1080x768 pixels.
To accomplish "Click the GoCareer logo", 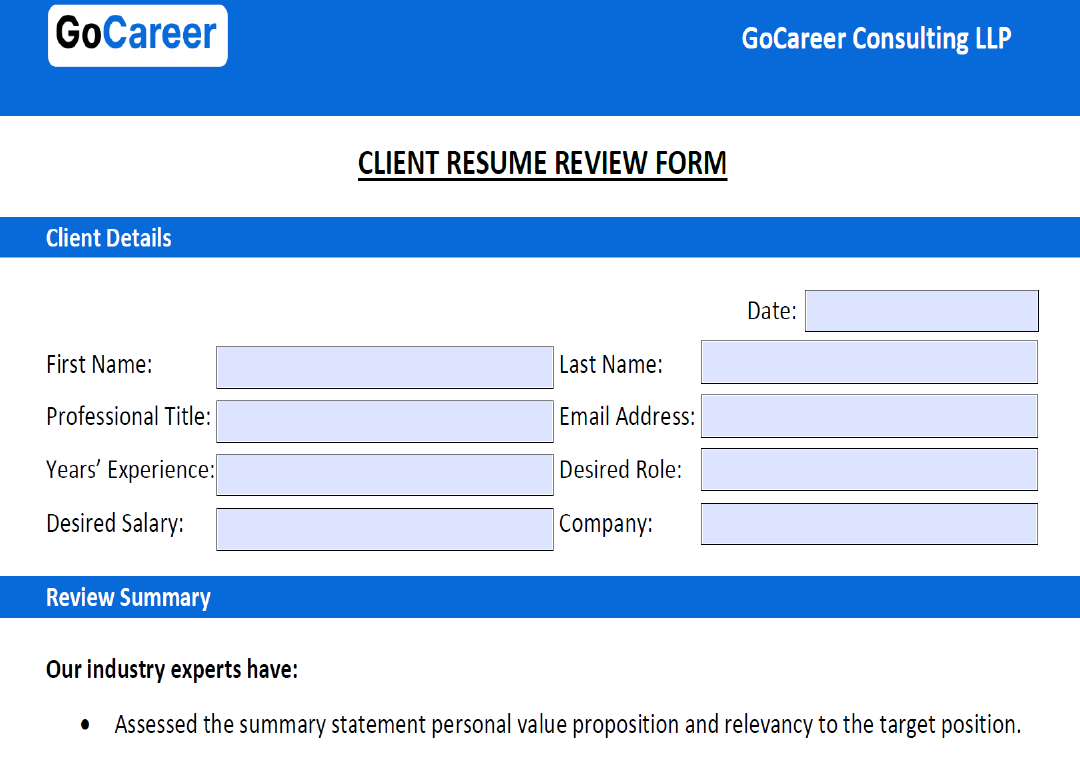I will click(138, 36).
